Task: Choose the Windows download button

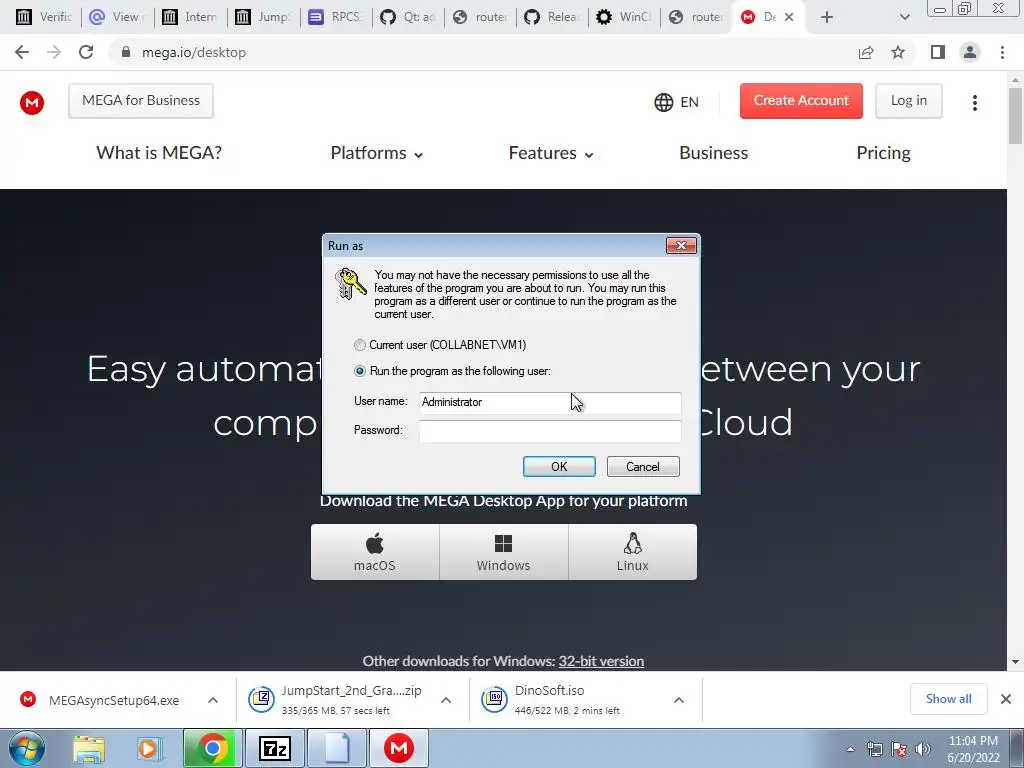Action: pyautogui.click(x=504, y=552)
